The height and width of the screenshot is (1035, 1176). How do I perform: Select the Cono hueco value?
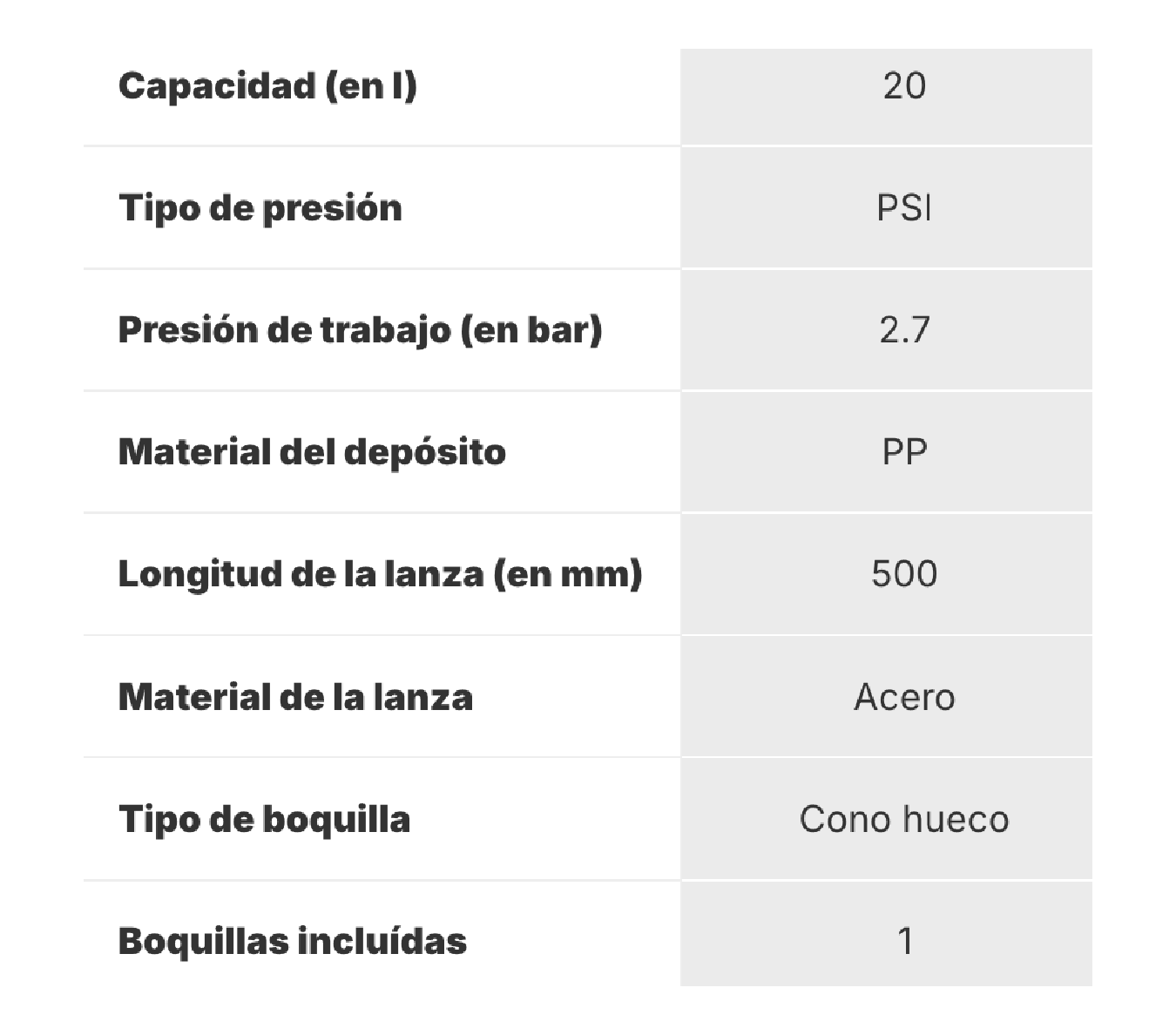[904, 819]
